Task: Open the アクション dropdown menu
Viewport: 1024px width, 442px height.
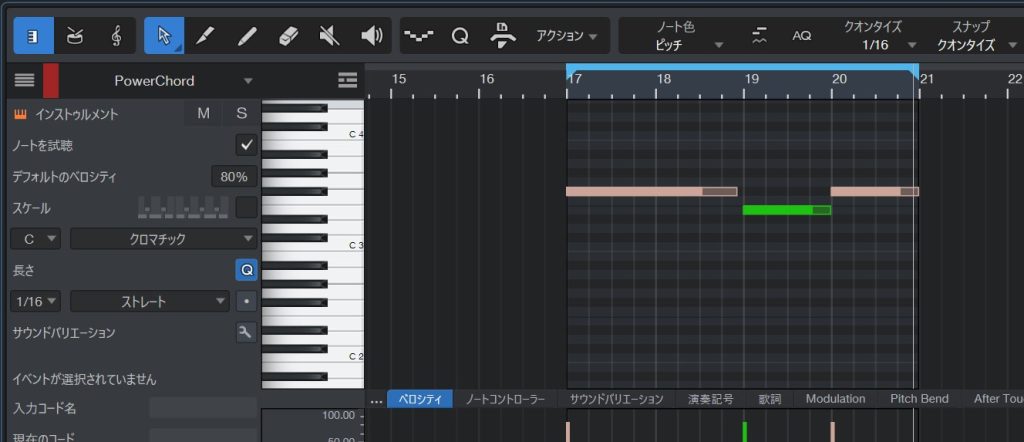Action: [566, 36]
